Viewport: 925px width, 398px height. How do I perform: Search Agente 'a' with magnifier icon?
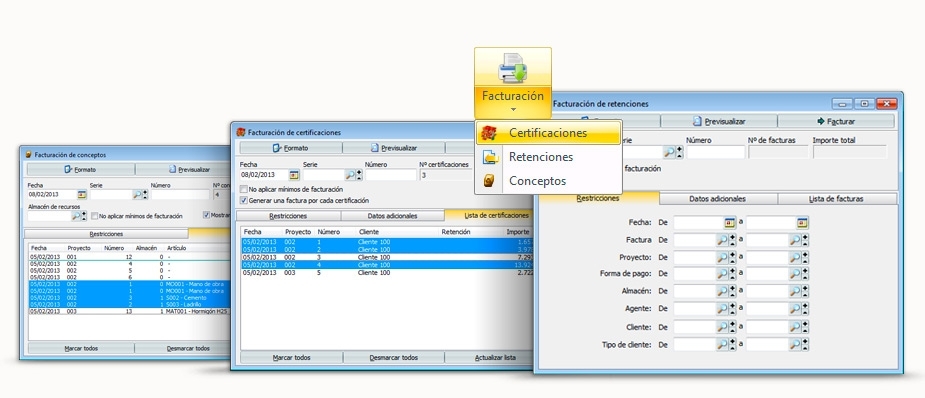(x=795, y=309)
